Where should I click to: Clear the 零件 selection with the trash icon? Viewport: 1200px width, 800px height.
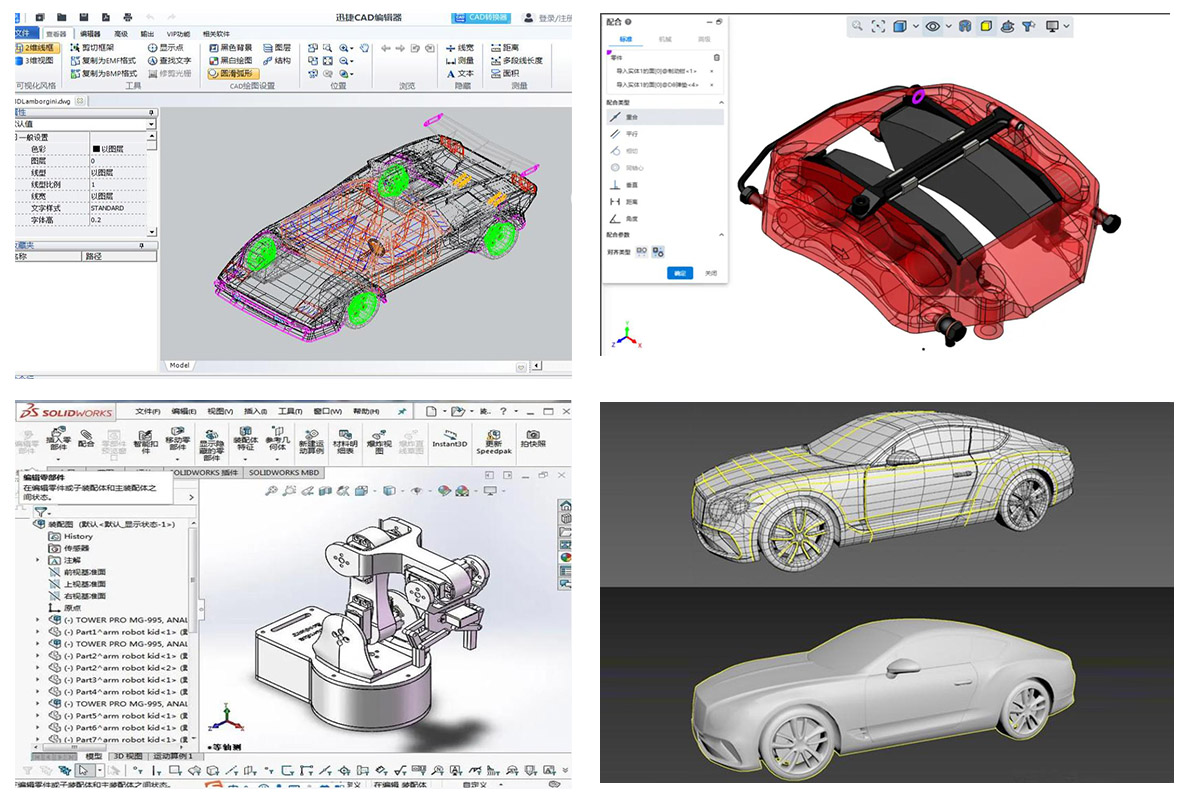716,58
